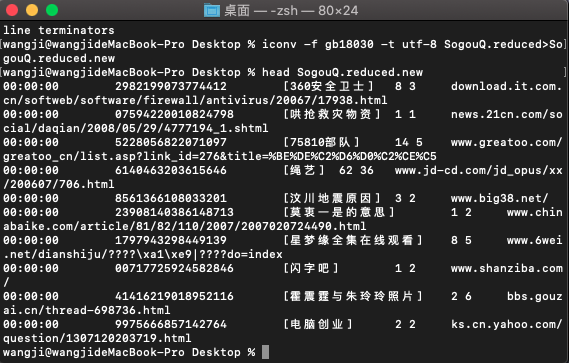Click 'gb18030' encoding argument
This screenshot has width=569, height=363.
(x=349, y=44)
